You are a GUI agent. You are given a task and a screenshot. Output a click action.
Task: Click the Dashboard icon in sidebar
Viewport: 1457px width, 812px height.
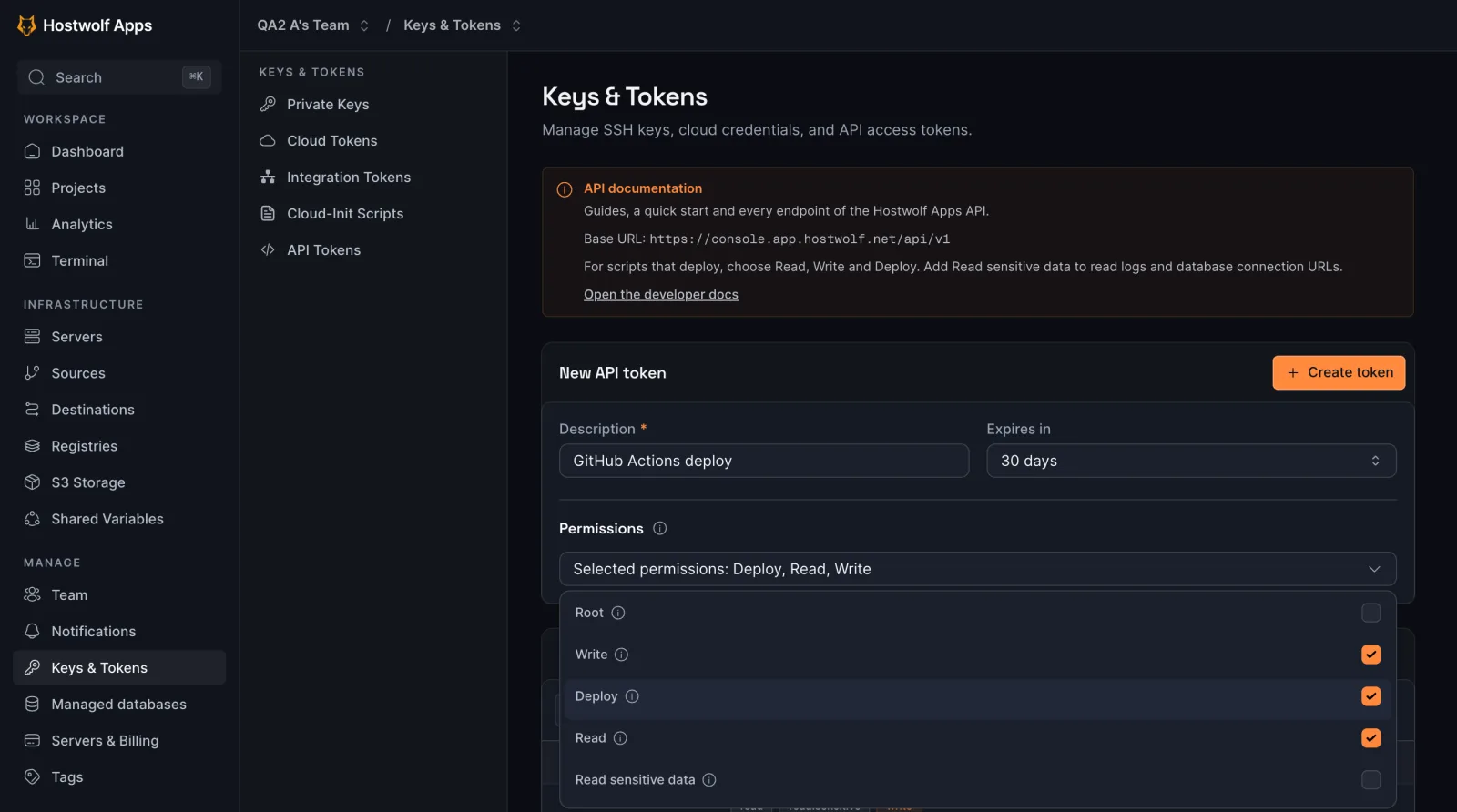[32, 151]
